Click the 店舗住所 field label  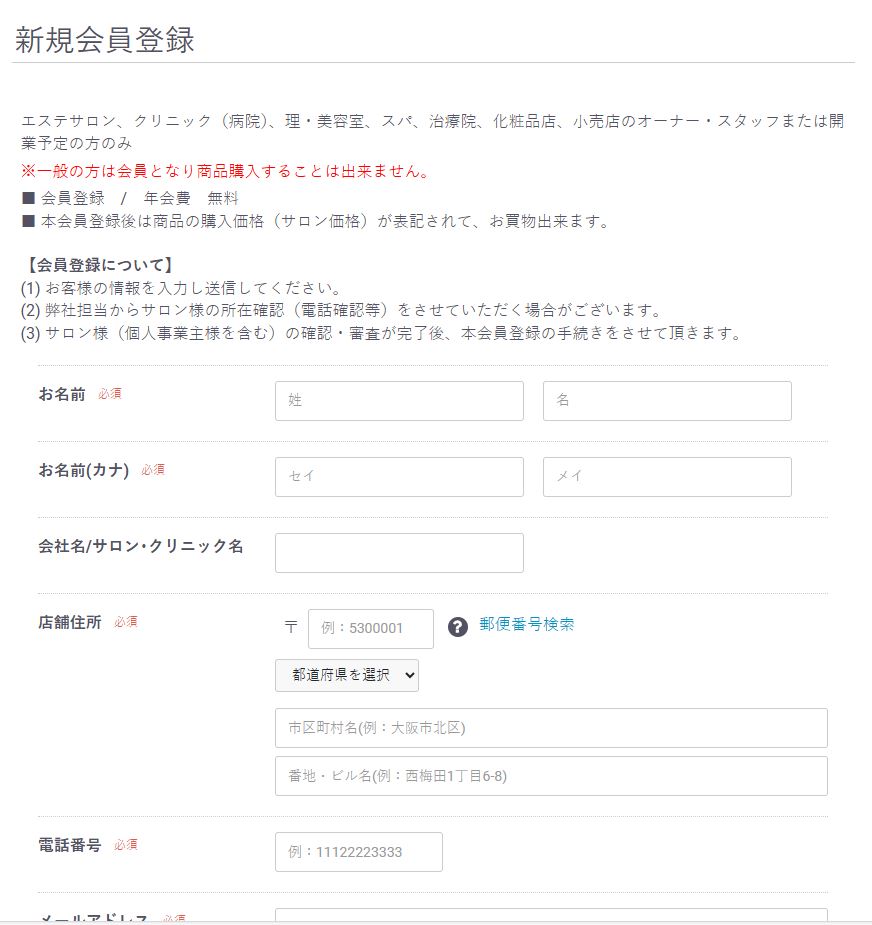(70, 622)
